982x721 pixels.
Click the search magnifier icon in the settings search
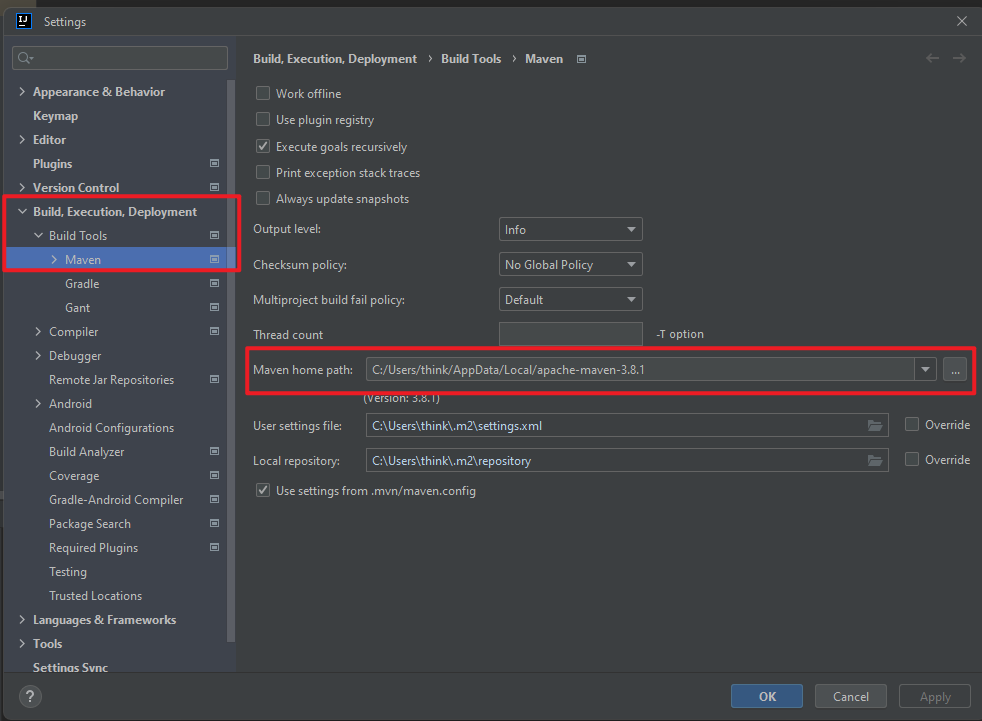(25, 58)
